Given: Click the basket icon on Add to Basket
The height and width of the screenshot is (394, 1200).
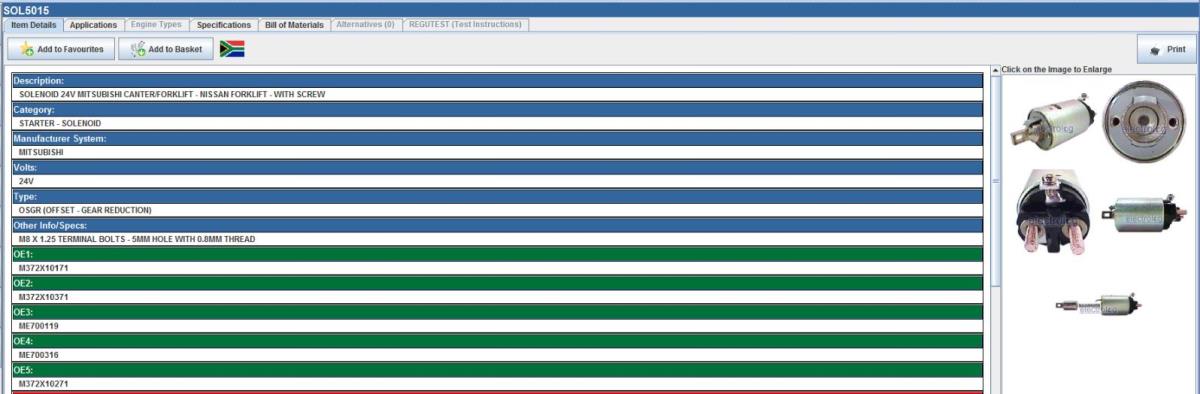Looking at the screenshot, I should point(138,49).
